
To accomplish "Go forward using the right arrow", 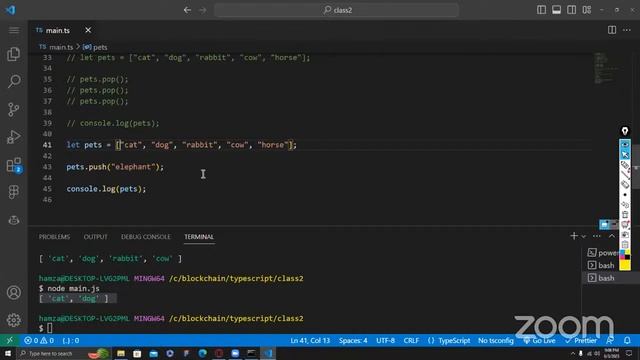I will (203, 10).
